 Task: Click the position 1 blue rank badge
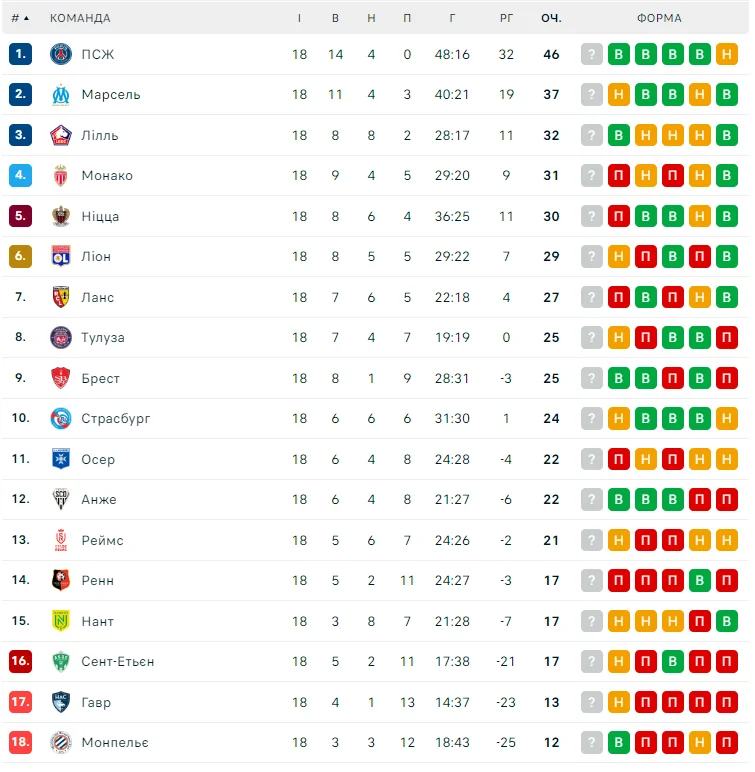coord(21,54)
